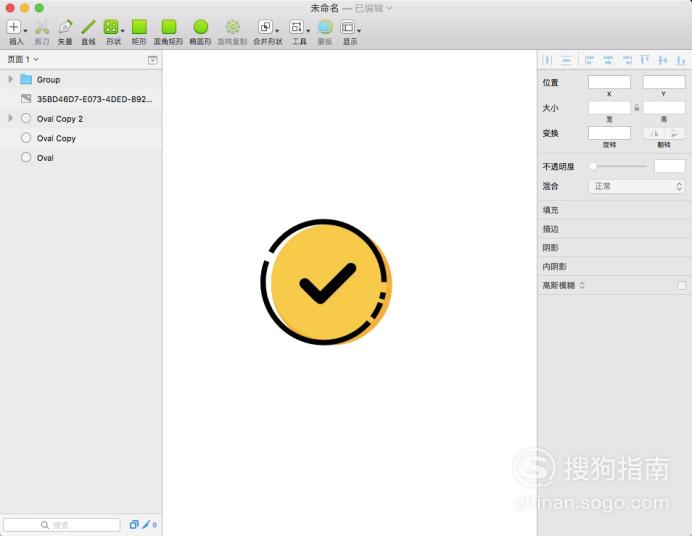Click the align vertical middle icon
Screen dimensions: 692x536
coord(663,60)
